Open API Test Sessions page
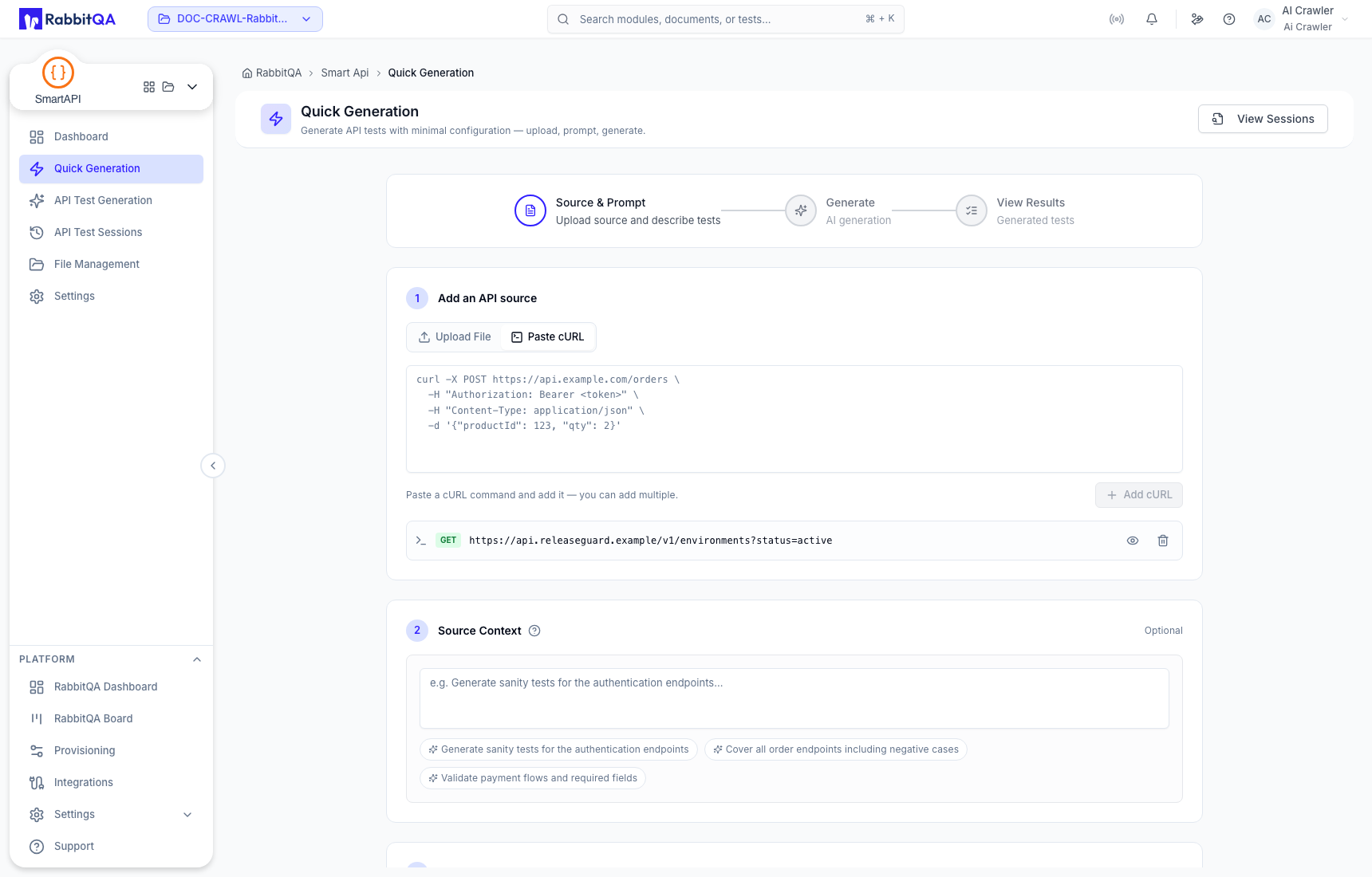The height and width of the screenshot is (877, 1372). [x=111, y=233]
